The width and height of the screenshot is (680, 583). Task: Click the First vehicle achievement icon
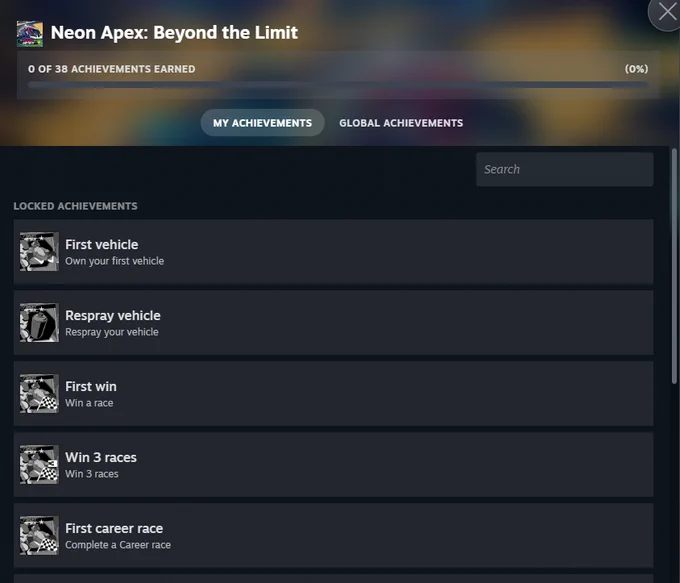[39, 252]
